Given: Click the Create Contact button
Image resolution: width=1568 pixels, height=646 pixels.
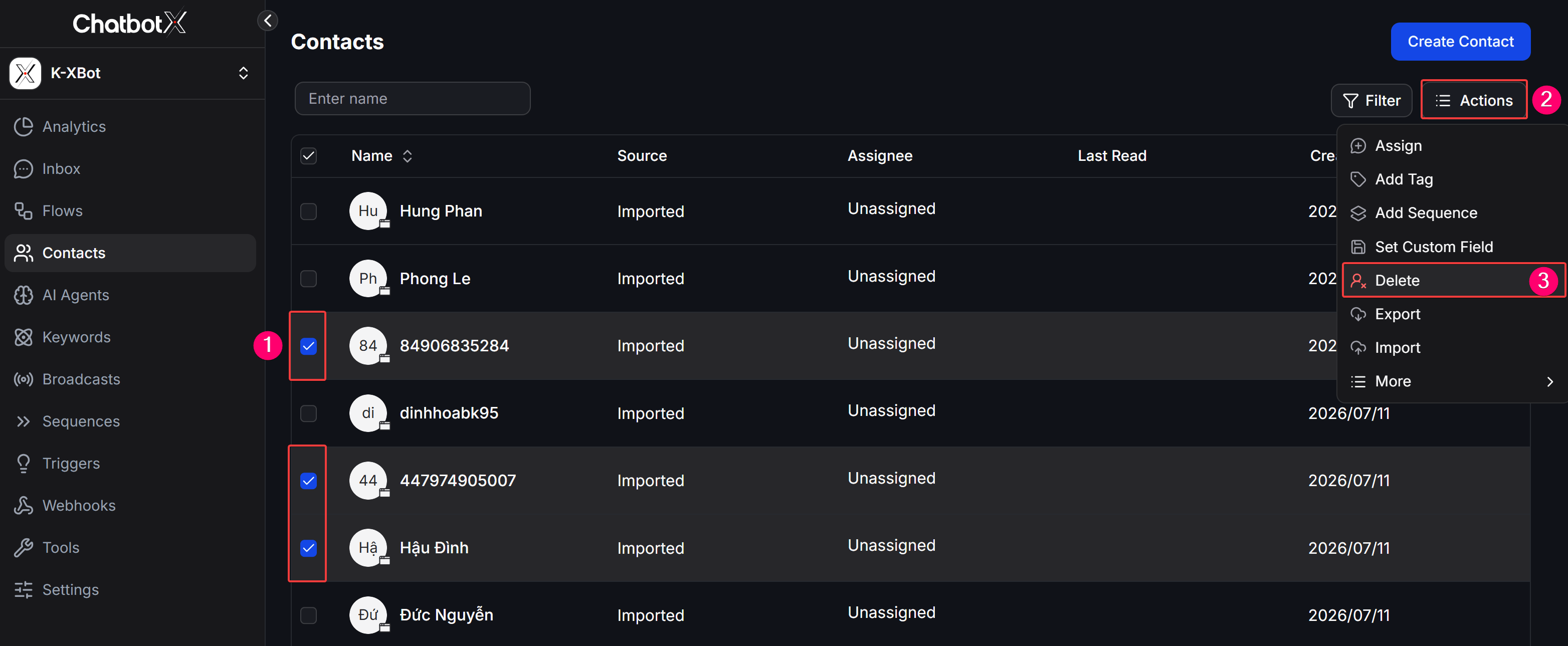Looking at the screenshot, I should click(x=1460, y=42).
